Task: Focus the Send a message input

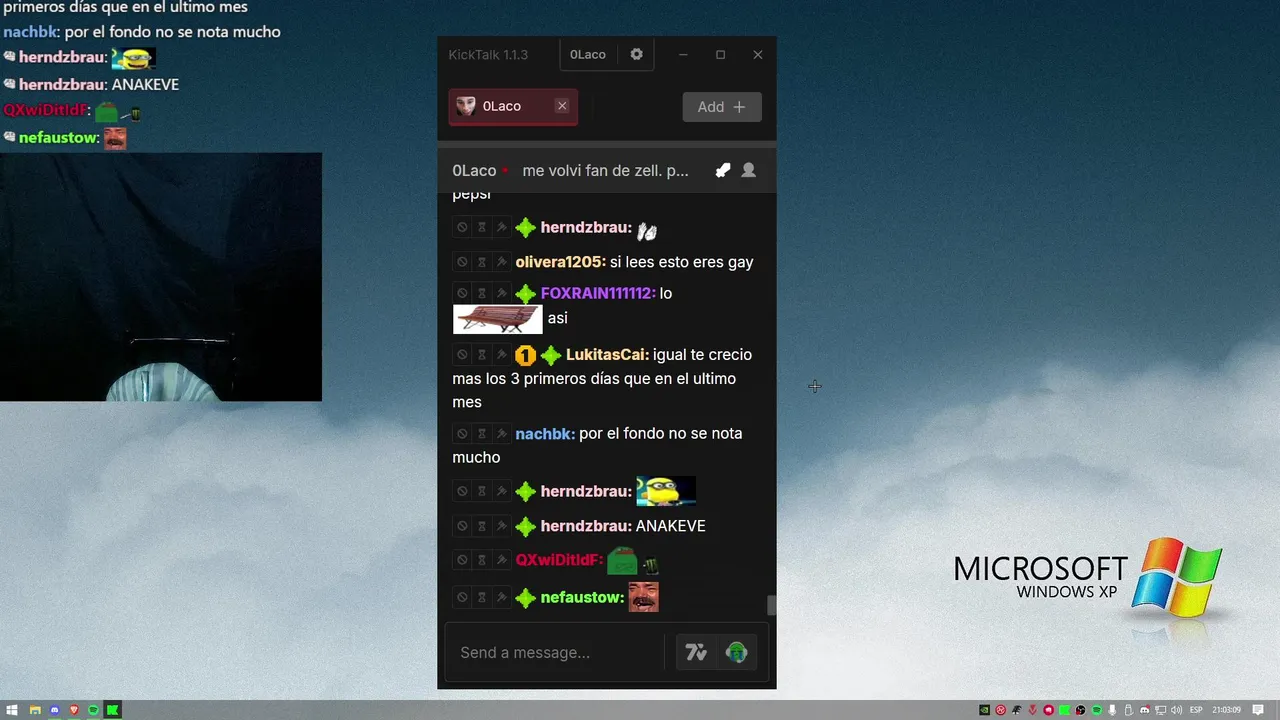Action: [x=555, y=653]
